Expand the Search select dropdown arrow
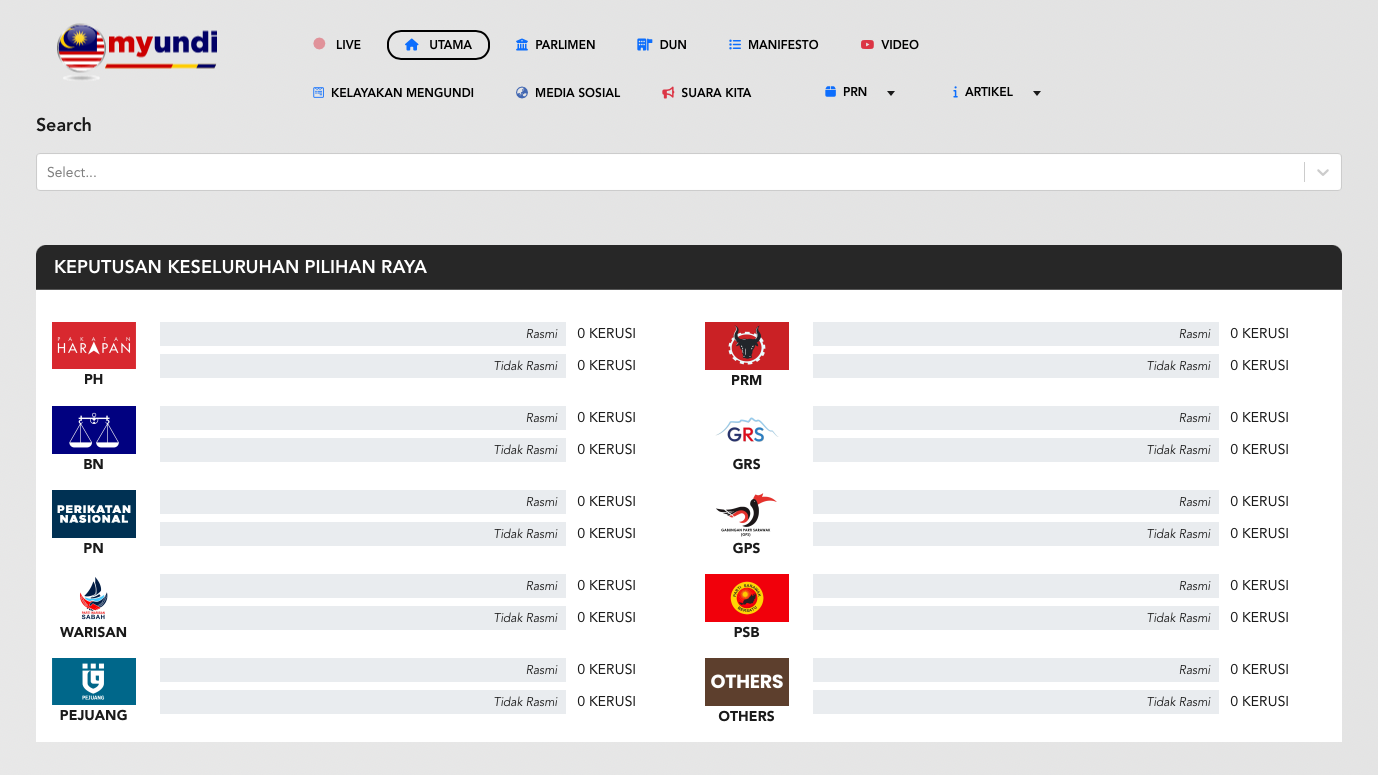 [x=1322, y=171]
